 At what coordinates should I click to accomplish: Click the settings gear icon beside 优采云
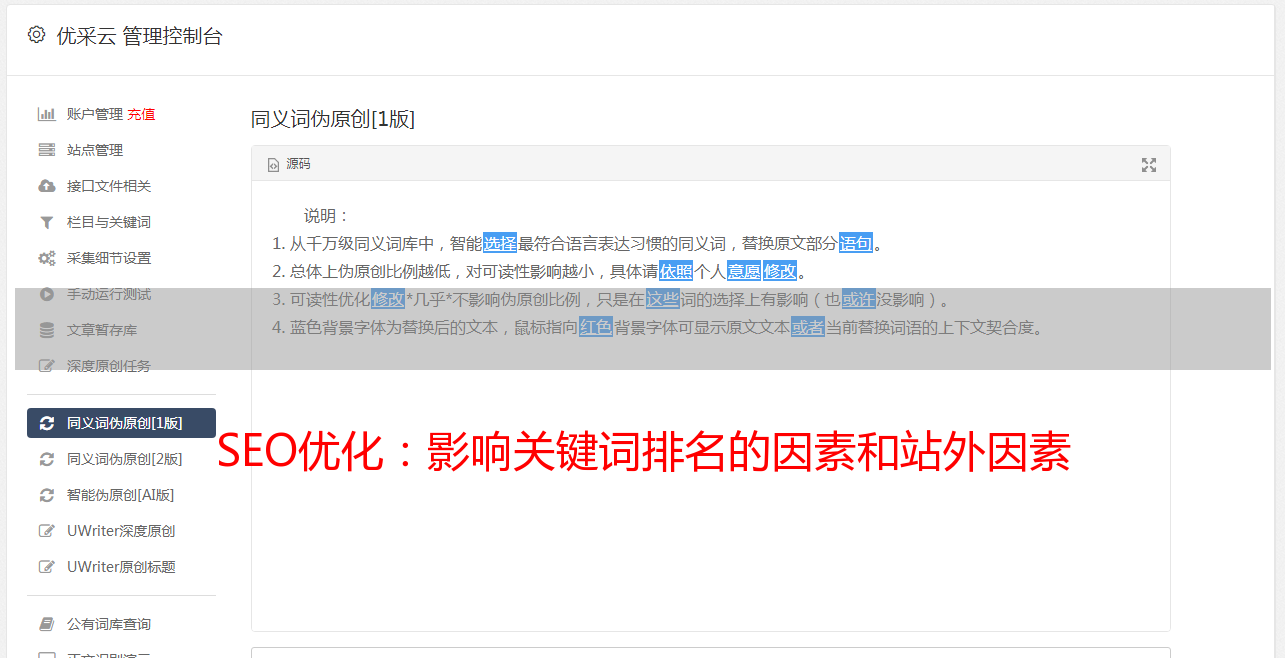click(x=37, y=35)
